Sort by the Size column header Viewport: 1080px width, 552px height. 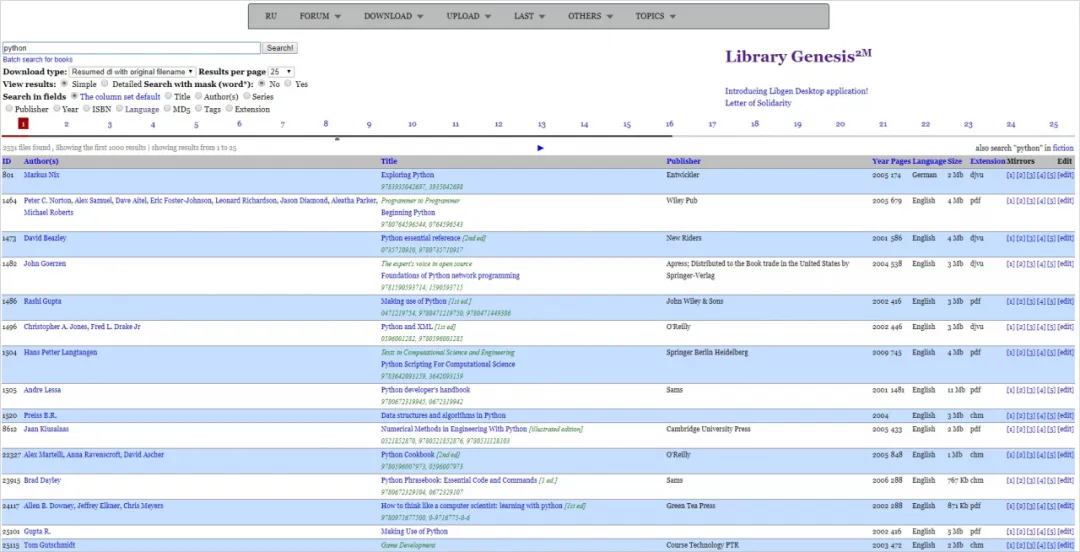click(x=955, y=161)
